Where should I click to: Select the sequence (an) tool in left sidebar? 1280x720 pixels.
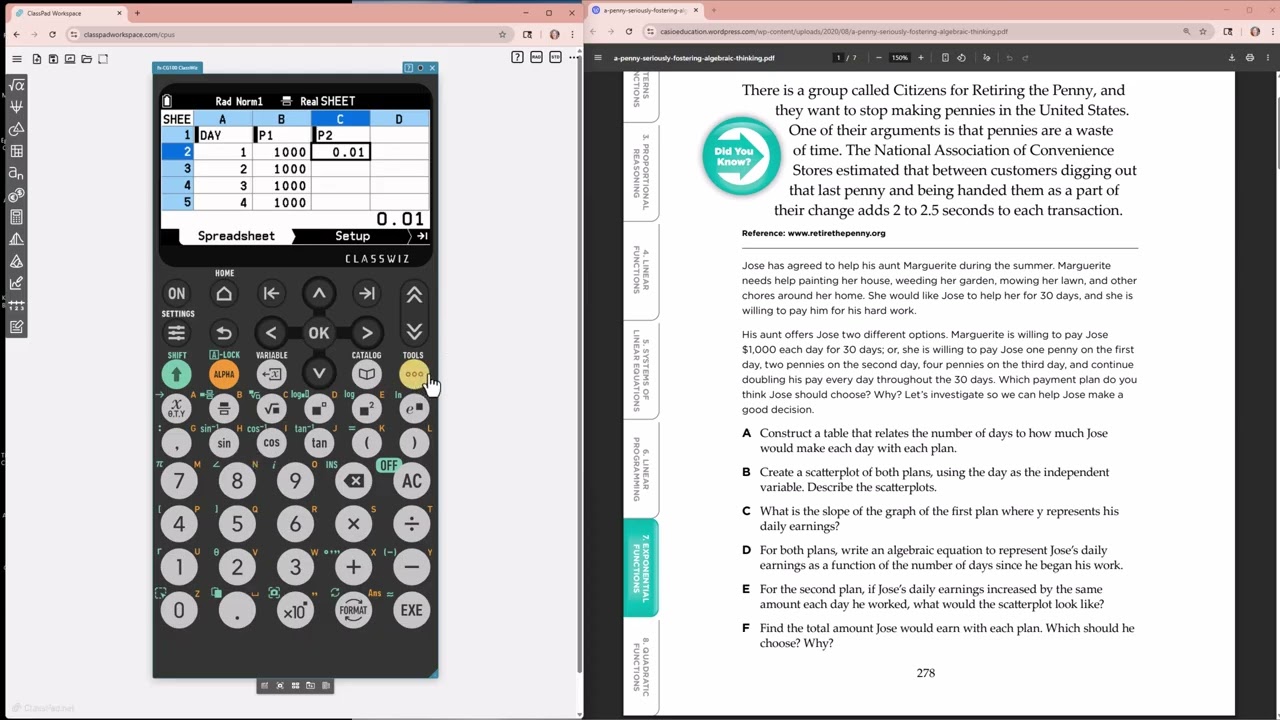tap(16, 173)
